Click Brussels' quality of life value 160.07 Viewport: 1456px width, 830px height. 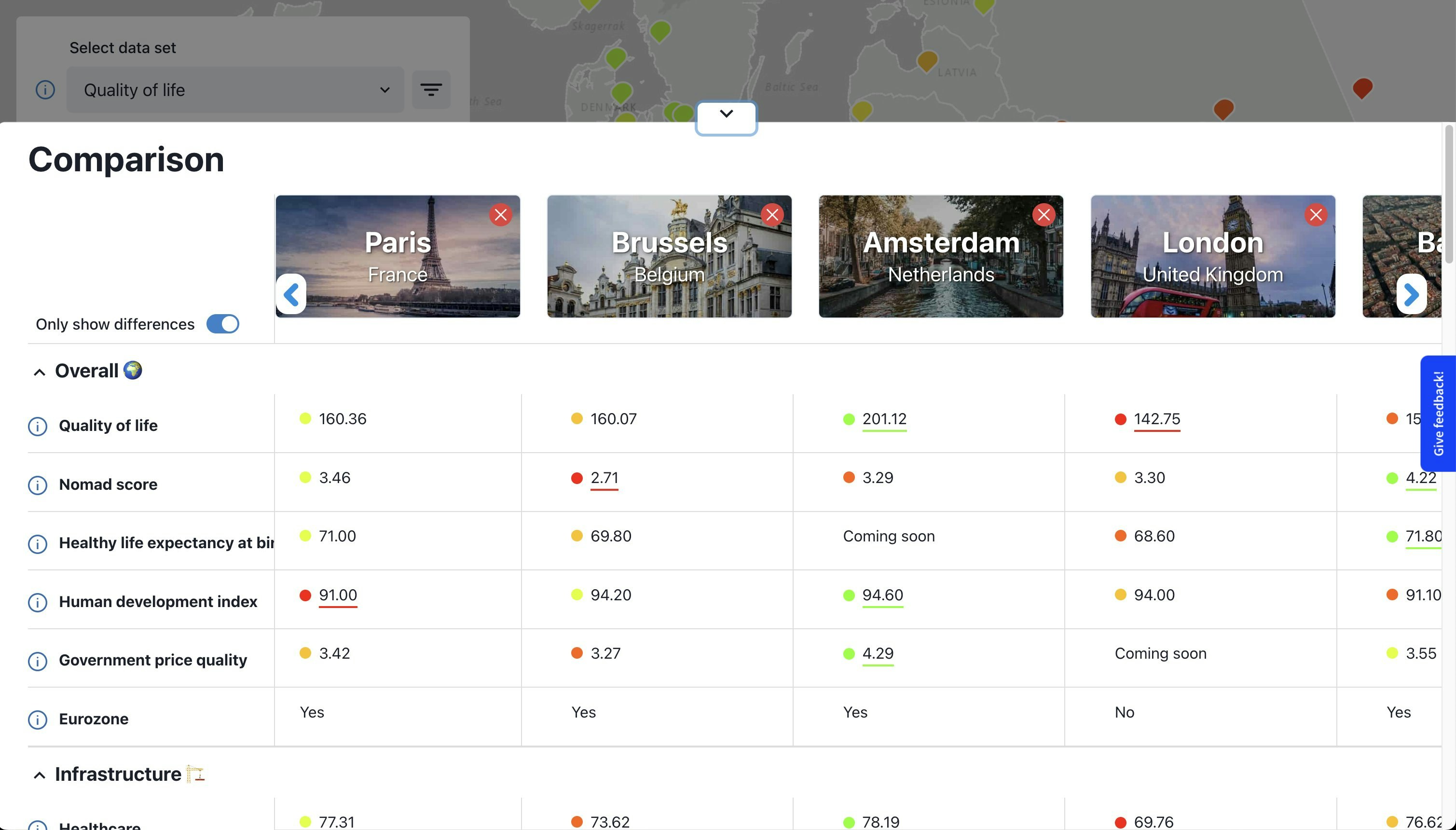click(x=614, y=419)
